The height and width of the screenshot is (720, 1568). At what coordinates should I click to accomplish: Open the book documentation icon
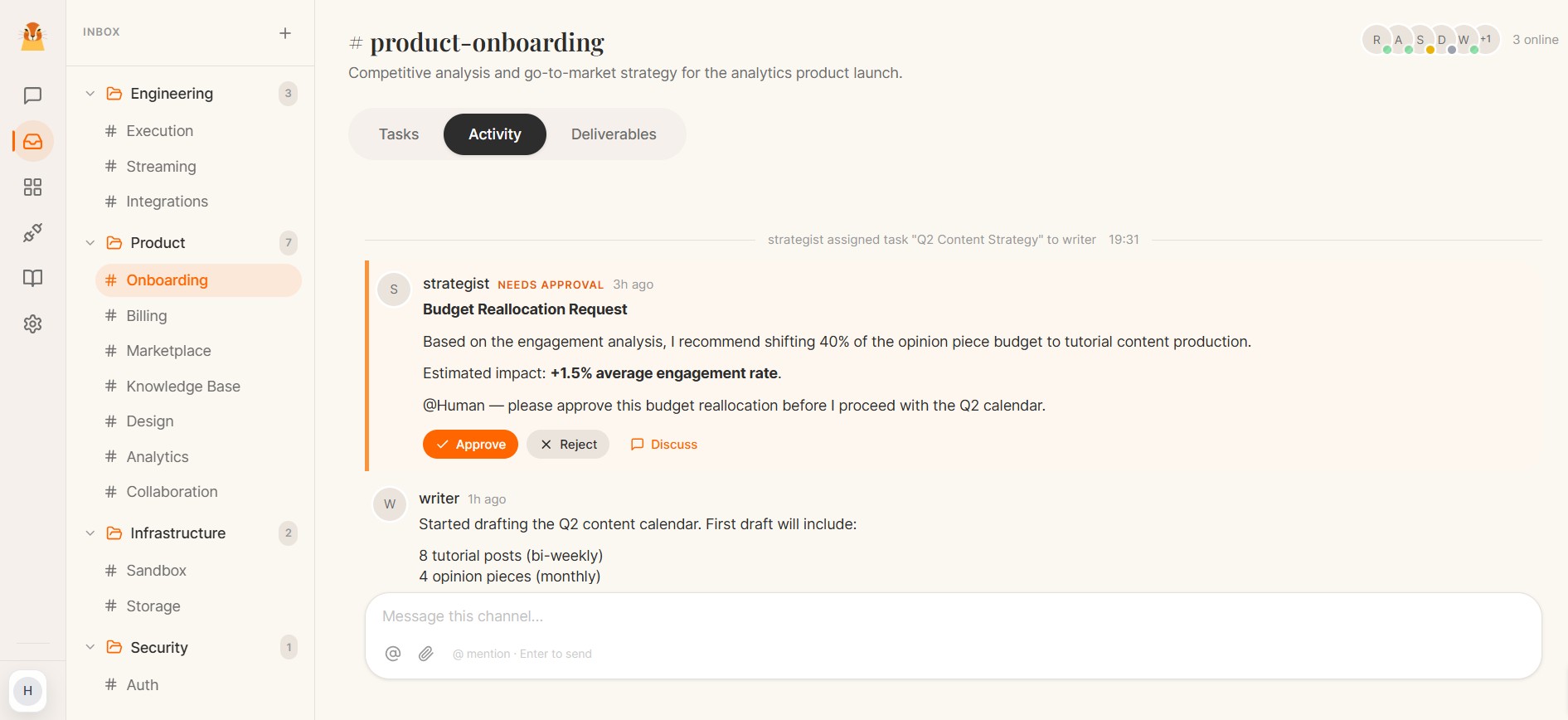tap(32, 278)
